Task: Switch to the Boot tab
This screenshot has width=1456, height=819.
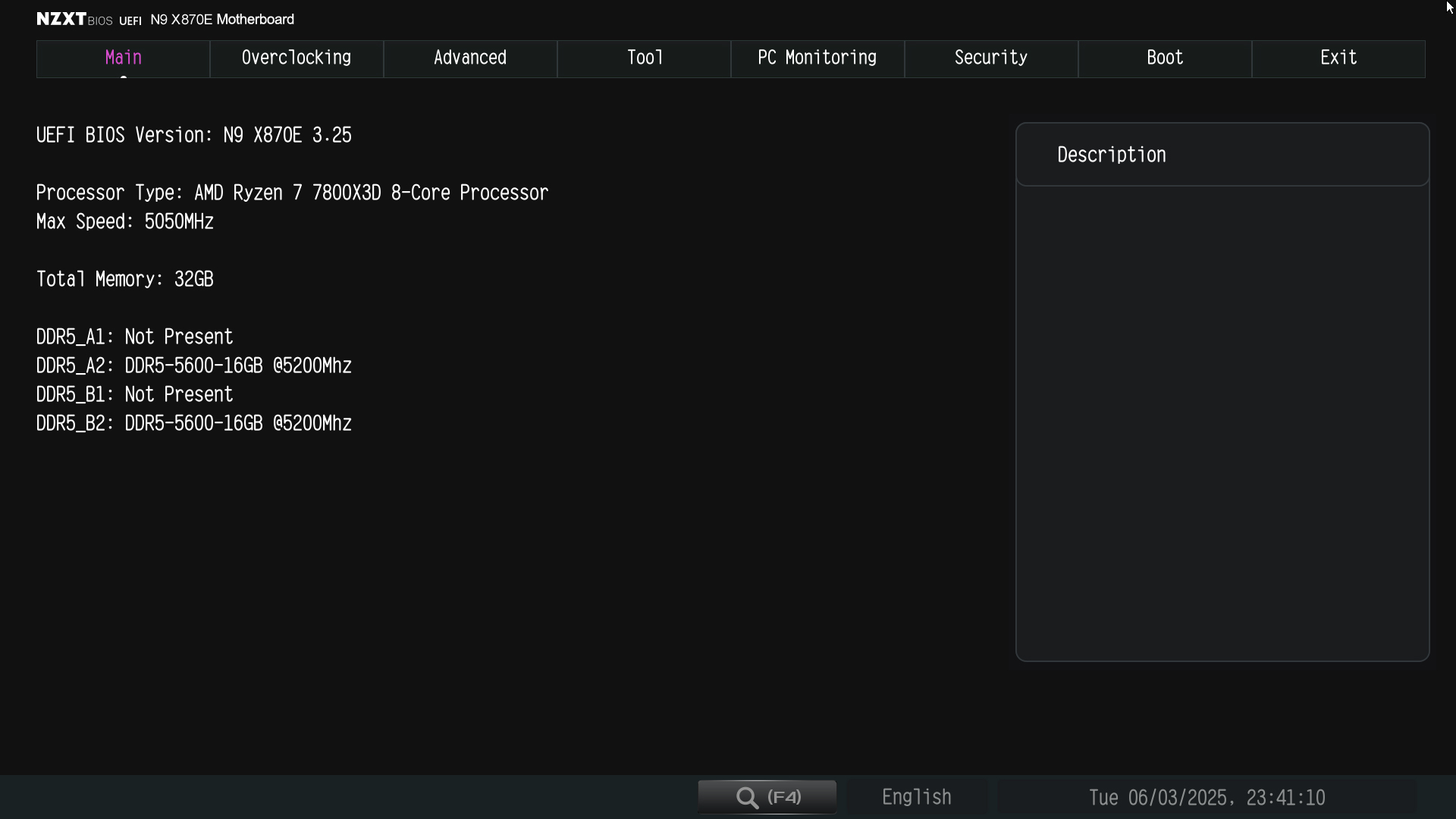Action: pyautogui.click(x=1165, y=58)
